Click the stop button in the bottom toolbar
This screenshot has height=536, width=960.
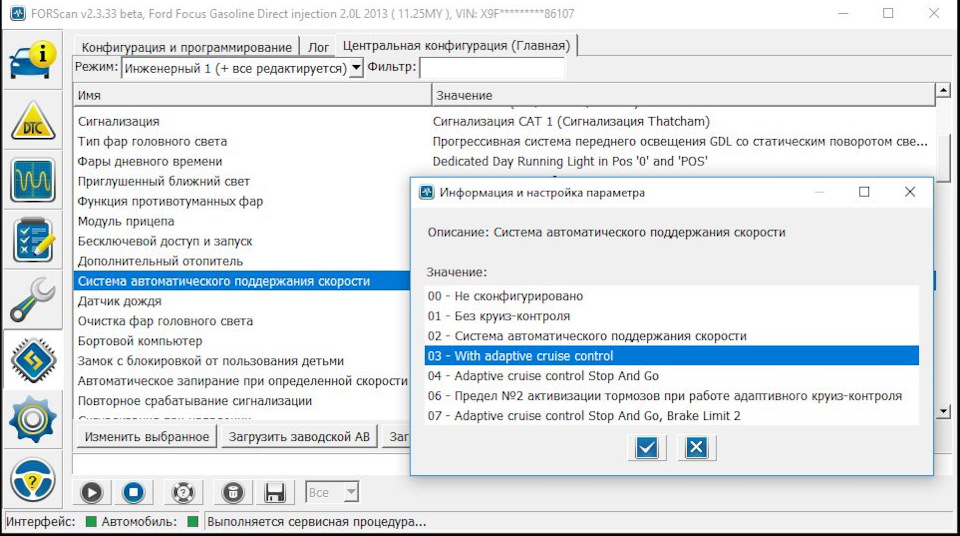[133, 493]
